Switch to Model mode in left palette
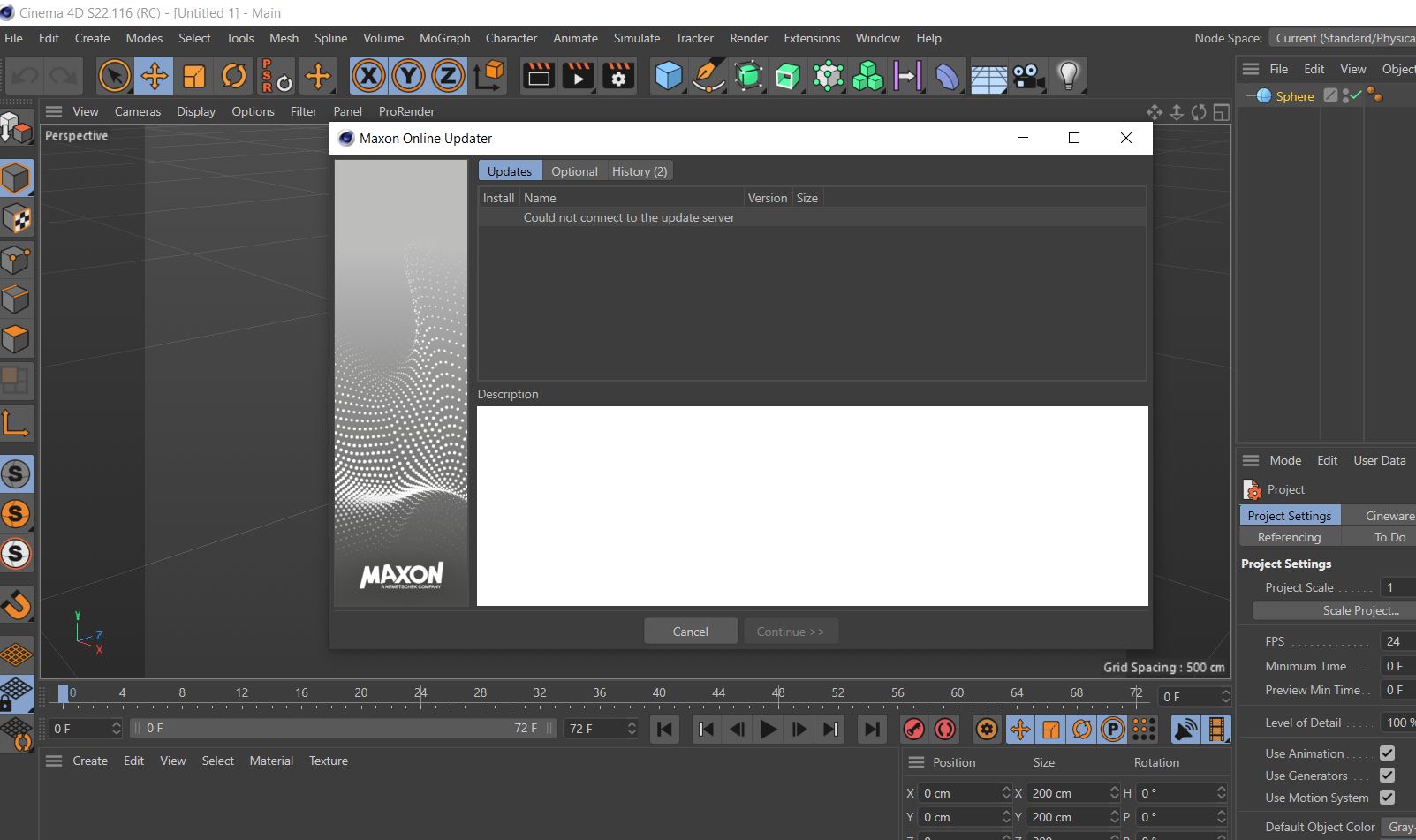The image size is (1416, 840). coord(16,178)
